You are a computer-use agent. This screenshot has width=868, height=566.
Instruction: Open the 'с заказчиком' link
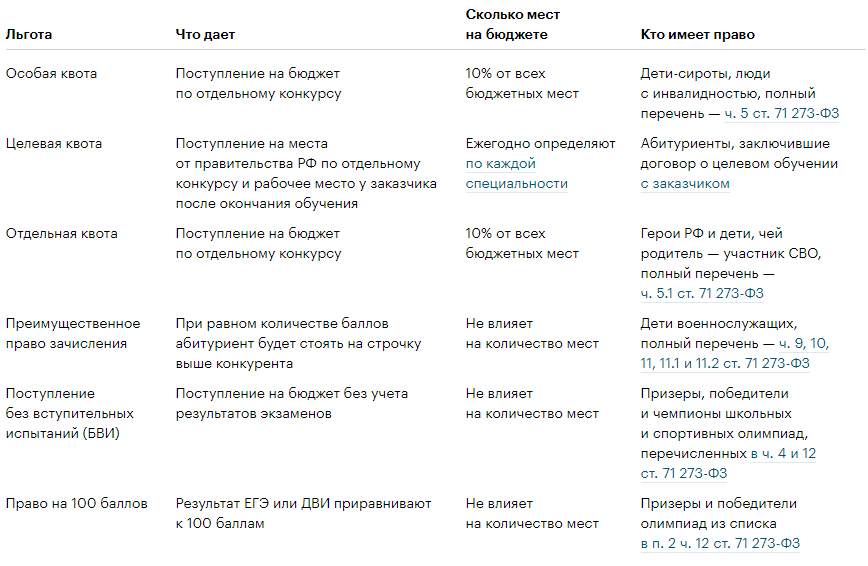click(685, 183)
